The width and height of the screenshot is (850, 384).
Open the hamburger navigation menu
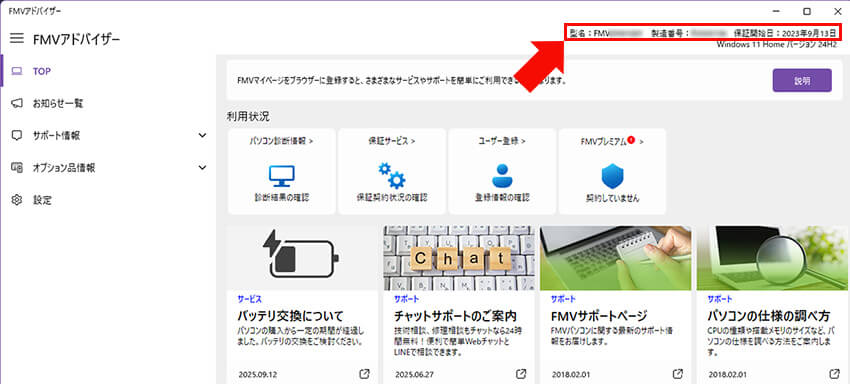pyautogui.click(x=17, y=39)
